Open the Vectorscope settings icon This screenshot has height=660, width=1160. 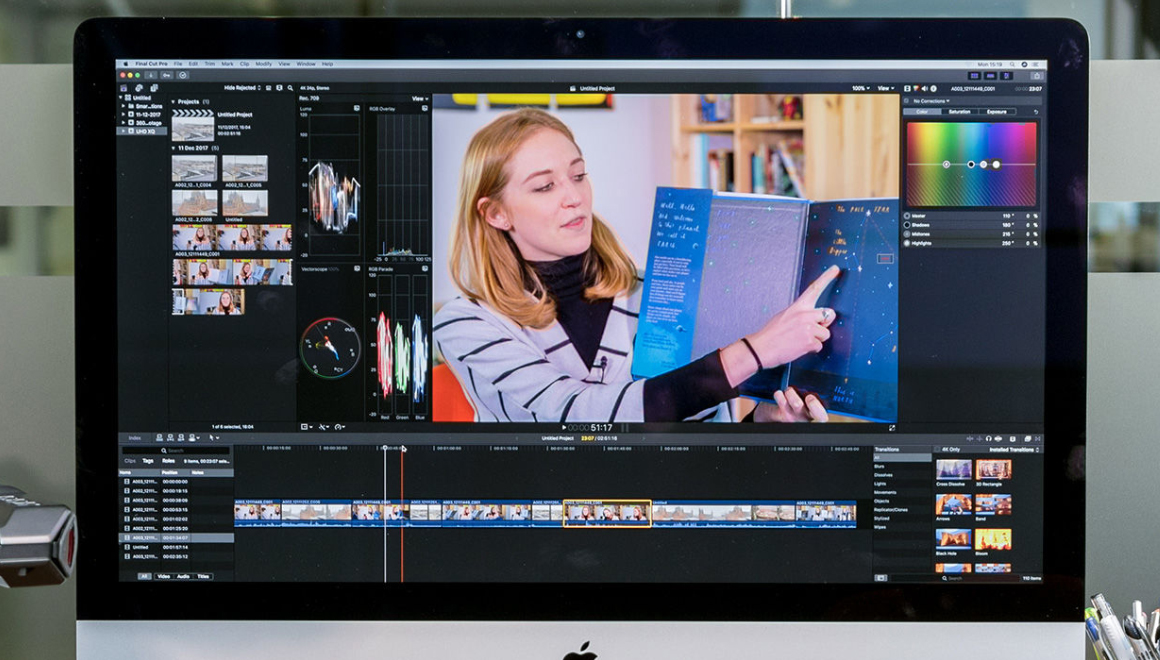(x=357, y=269)
